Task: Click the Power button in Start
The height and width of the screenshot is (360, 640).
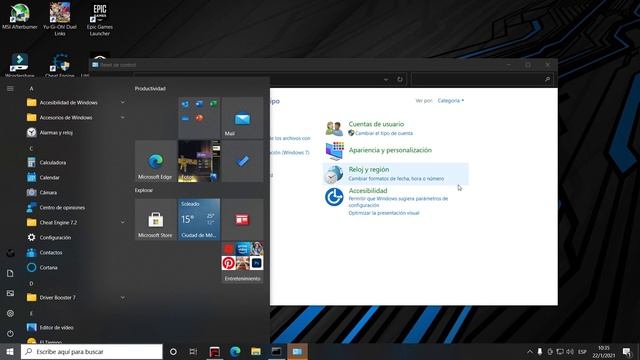Action: click(10, 333)
